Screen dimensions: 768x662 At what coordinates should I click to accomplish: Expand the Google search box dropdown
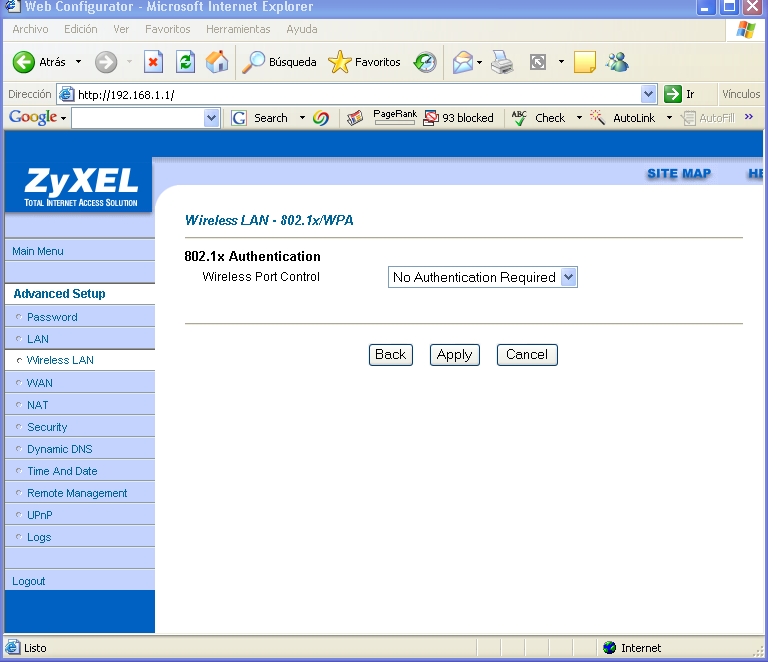click(211, 118)
